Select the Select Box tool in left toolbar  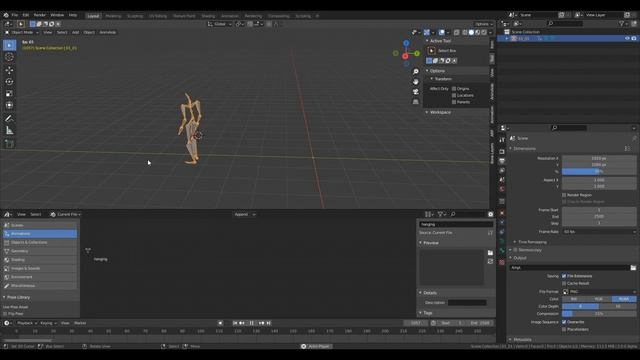point(9,45)
